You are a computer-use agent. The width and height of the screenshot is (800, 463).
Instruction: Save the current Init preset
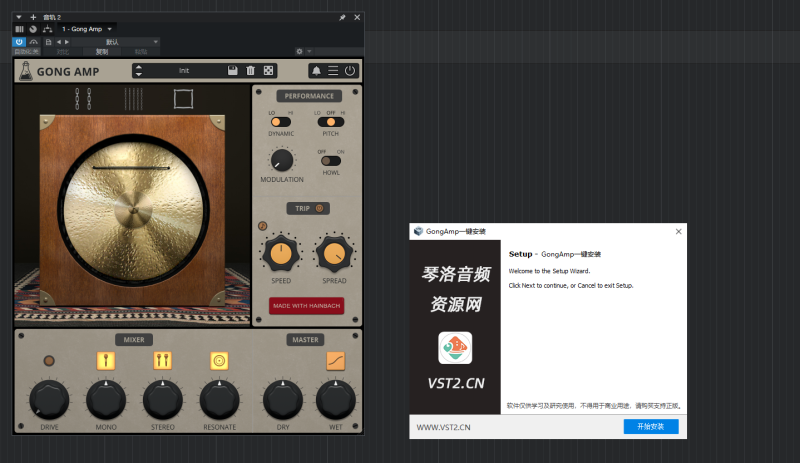[x=232, y=71]
